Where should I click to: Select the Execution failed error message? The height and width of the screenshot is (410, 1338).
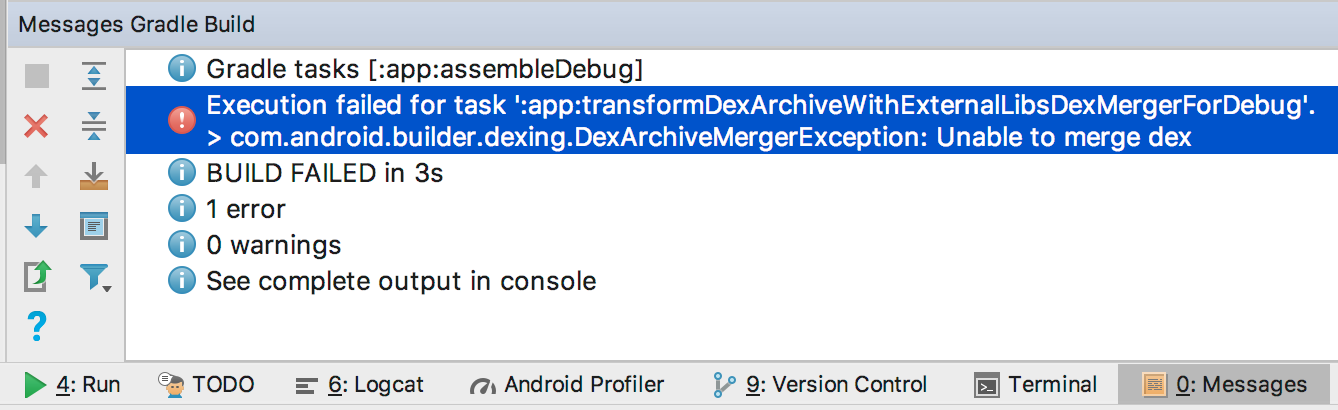(x=731, y=120)
